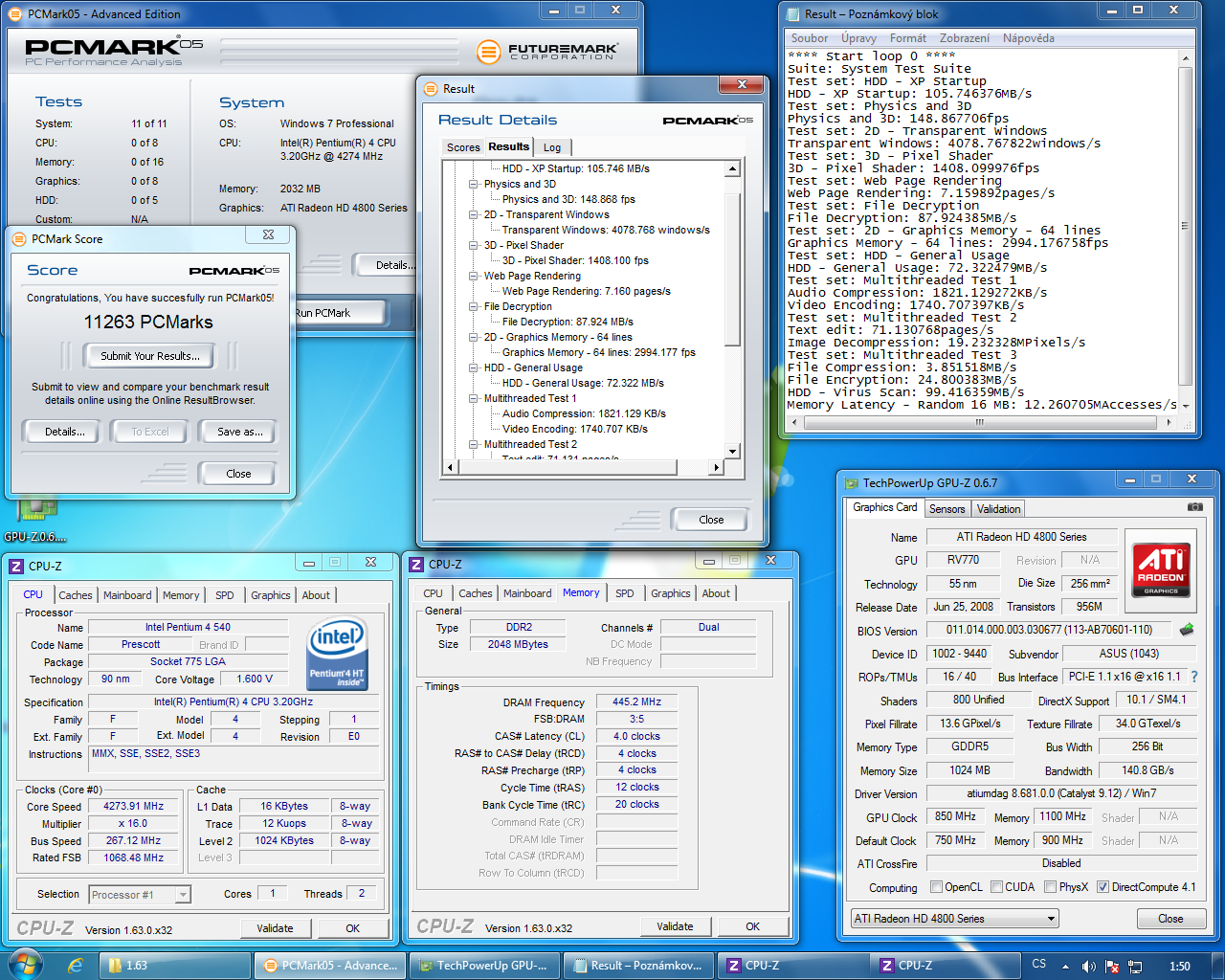
Task: Click Submit Your Results button
Action: [150, 356]
